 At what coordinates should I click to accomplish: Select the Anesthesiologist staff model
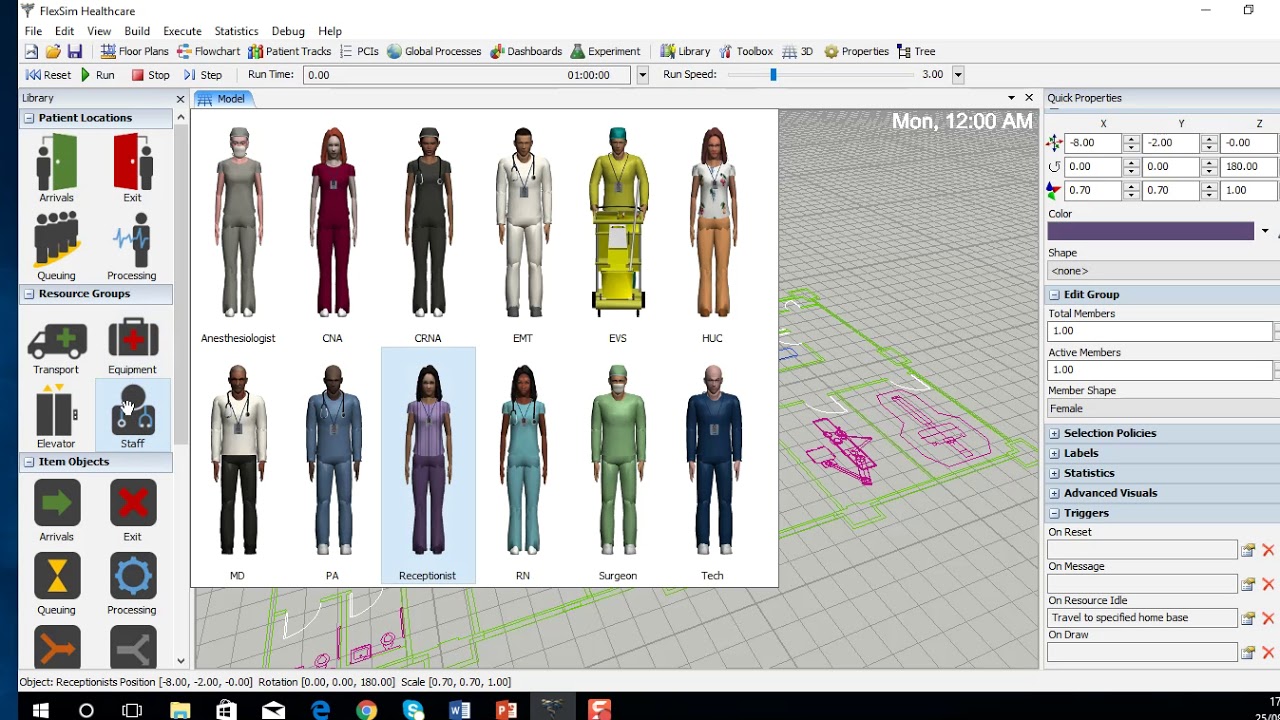pyautogui.click(x=238, y=234)
